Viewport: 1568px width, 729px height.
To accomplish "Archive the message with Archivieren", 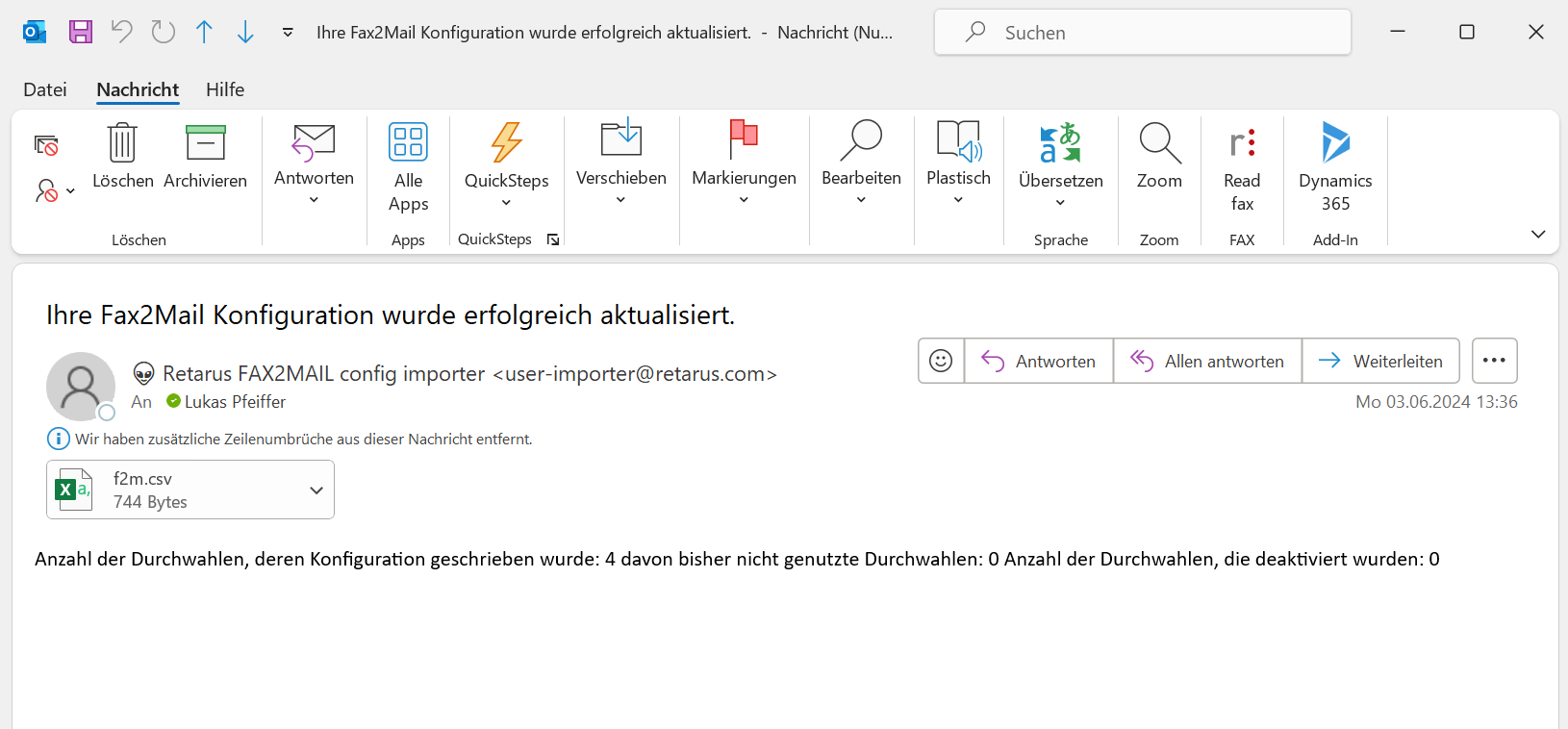I will tap(205, 143).
